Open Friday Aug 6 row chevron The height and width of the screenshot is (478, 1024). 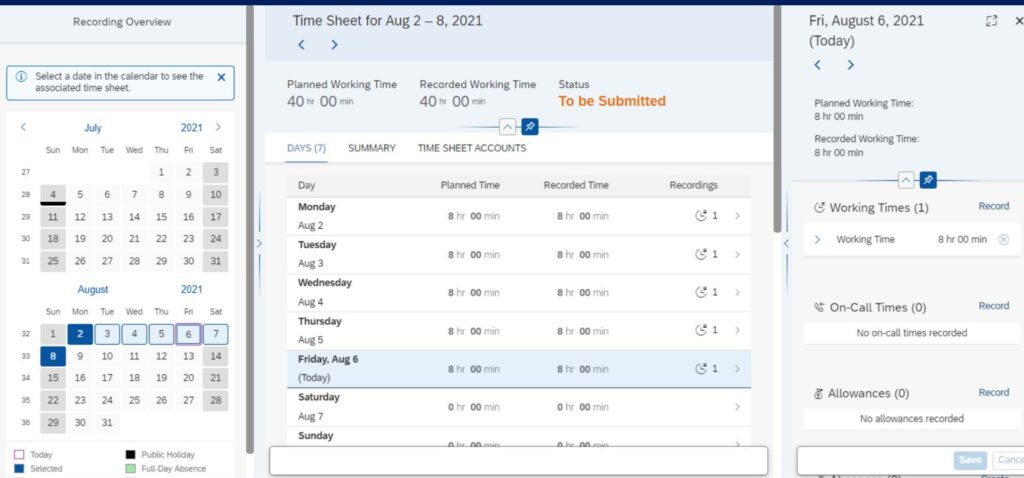pyautogui.click(x=737, y=369)
